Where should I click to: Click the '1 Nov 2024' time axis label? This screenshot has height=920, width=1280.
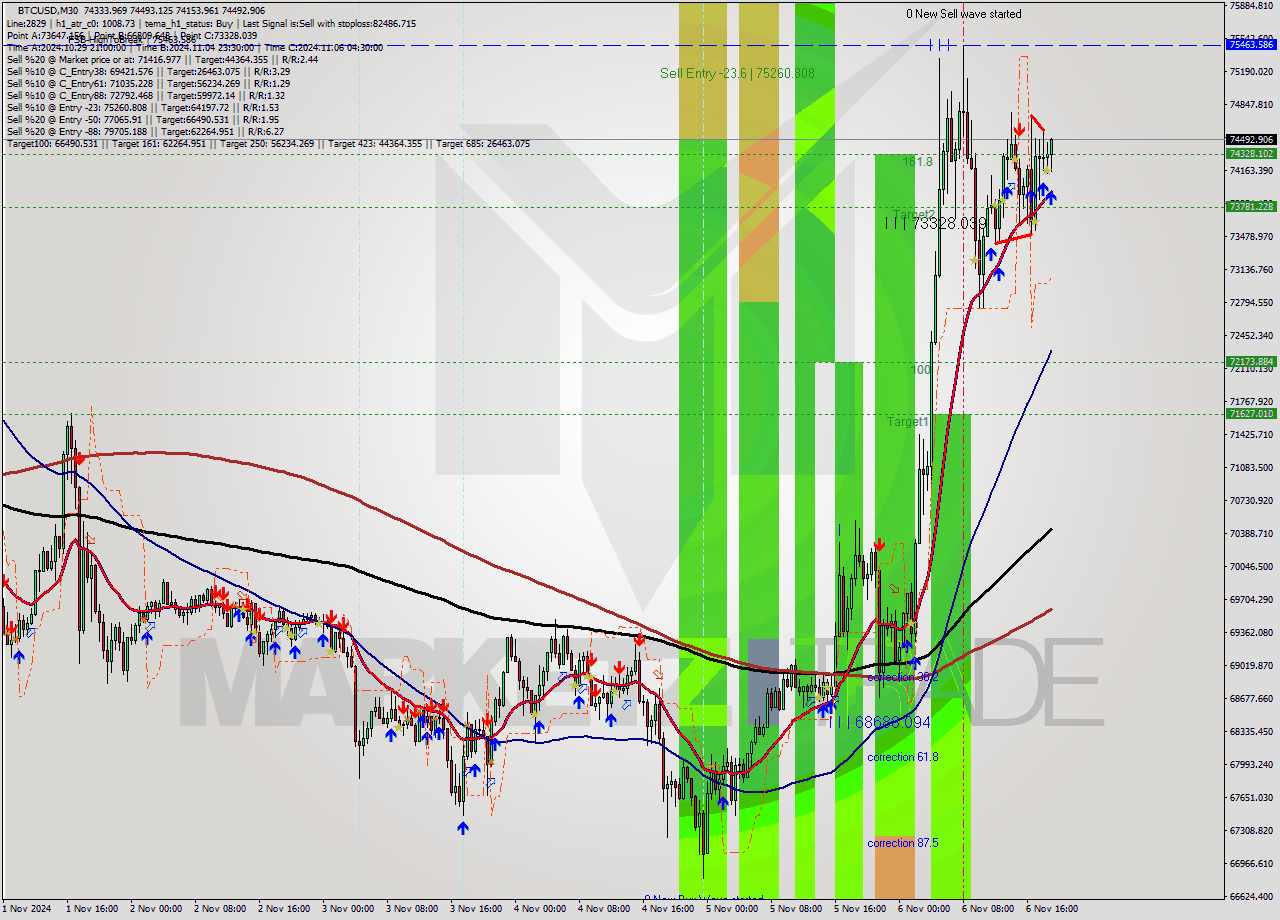point(25,909)
